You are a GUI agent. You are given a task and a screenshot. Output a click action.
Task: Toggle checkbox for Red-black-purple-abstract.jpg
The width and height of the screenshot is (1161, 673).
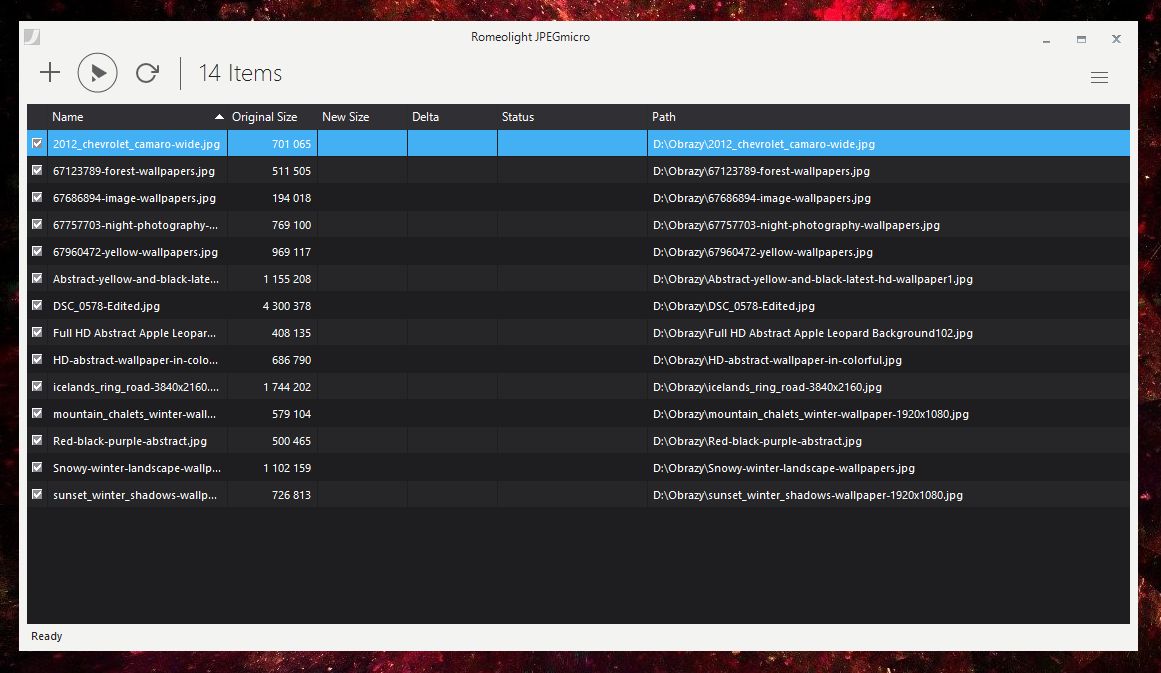37,441
